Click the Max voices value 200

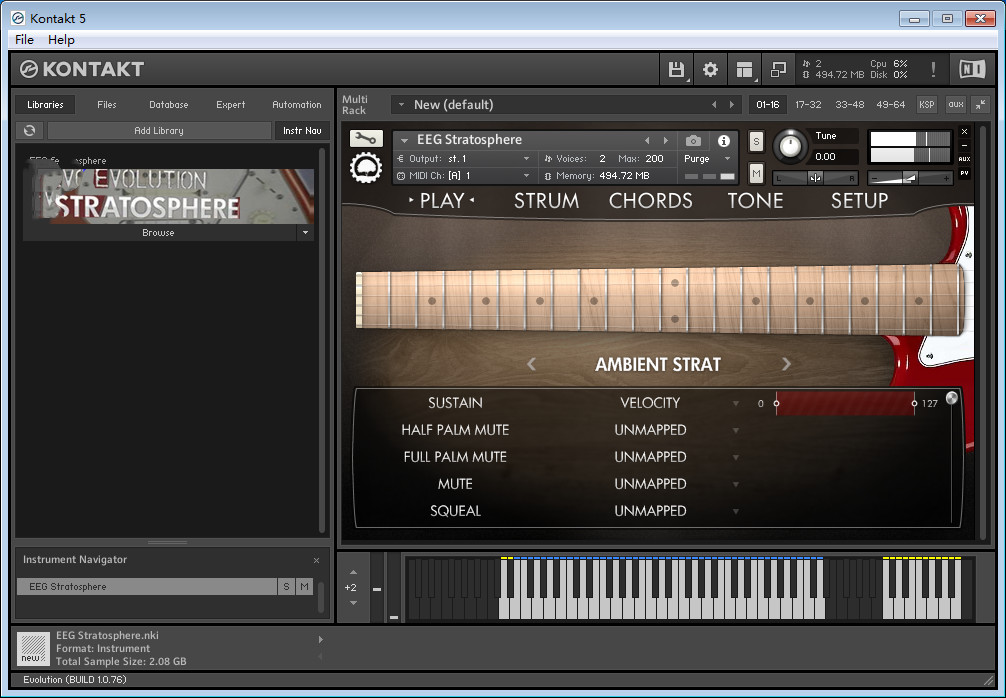(654, 158)
